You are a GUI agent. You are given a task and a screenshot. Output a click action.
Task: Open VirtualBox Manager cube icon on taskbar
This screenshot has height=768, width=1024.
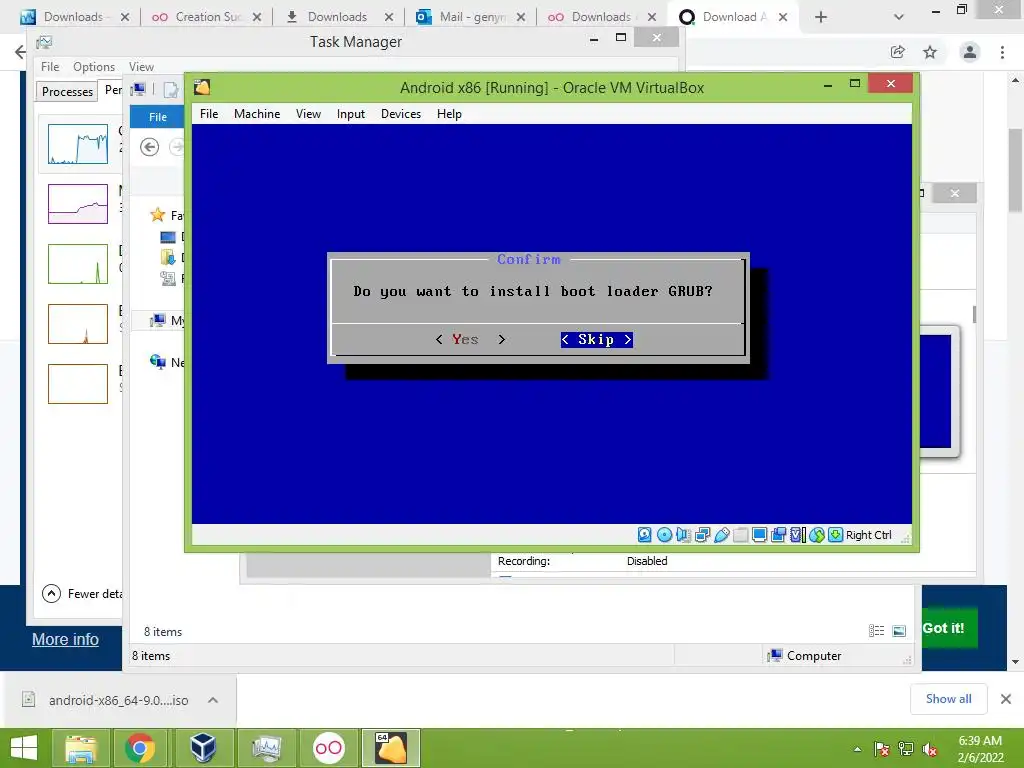click(202, 748)
